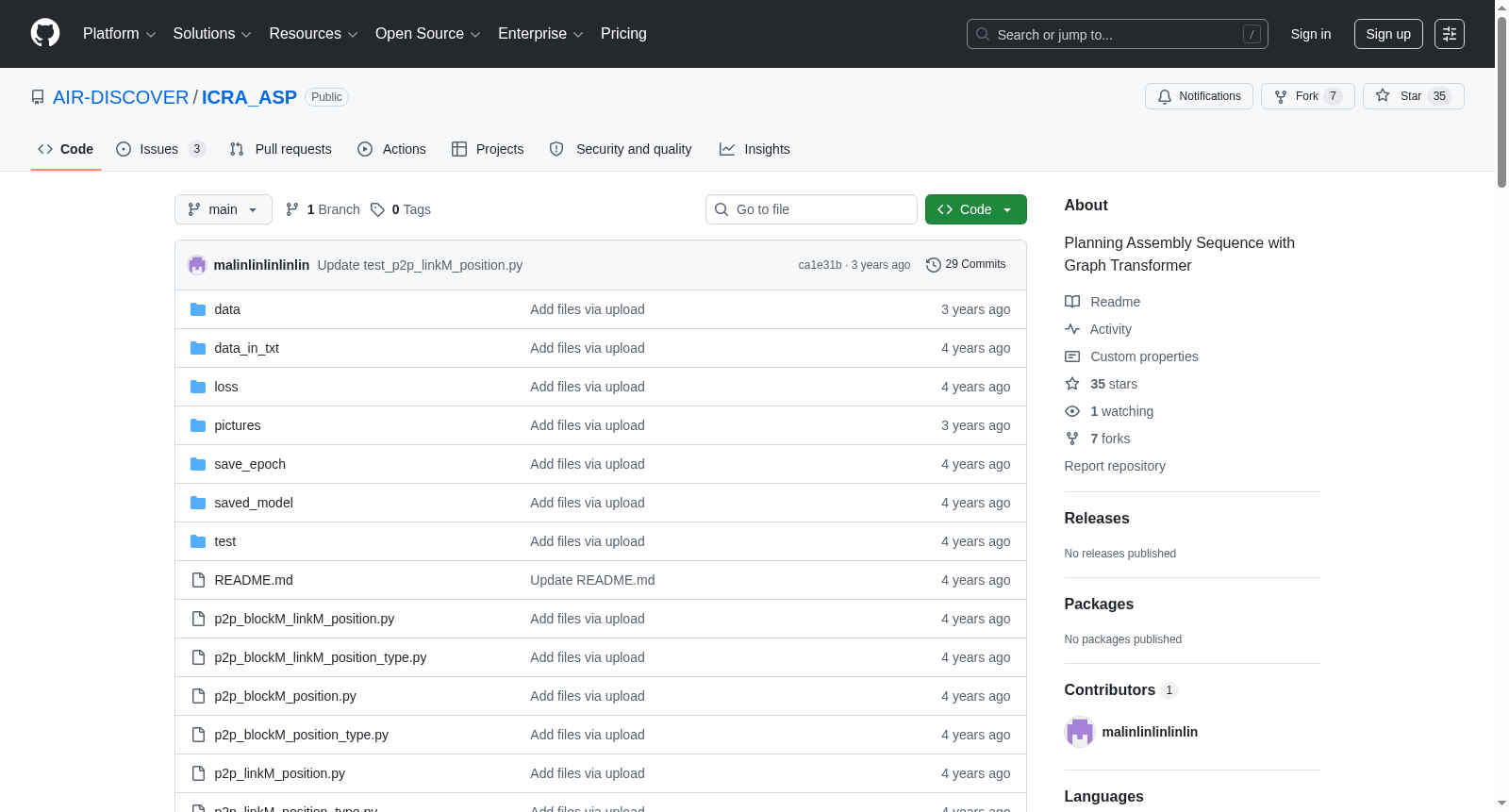
Task: Open the green Code dropdown
Action: pyautogui.click(x=976, y=209)
